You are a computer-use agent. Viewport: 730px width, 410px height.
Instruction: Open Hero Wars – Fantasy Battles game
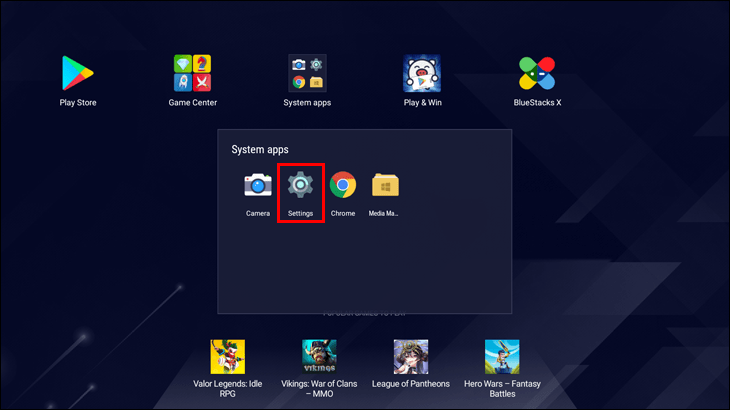(x=502, y=356)
